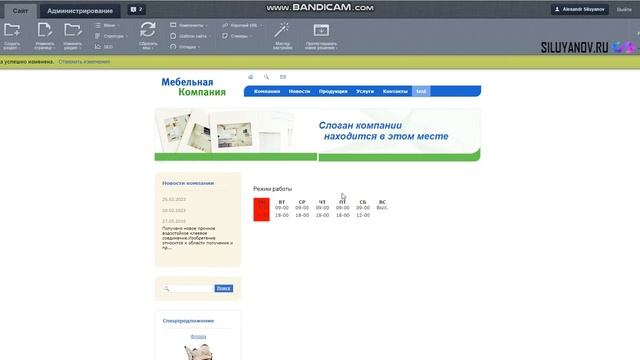This screenshot has height=360, width=640.
Task: Click the Компоненты toolbar icon
Action: 173,25
